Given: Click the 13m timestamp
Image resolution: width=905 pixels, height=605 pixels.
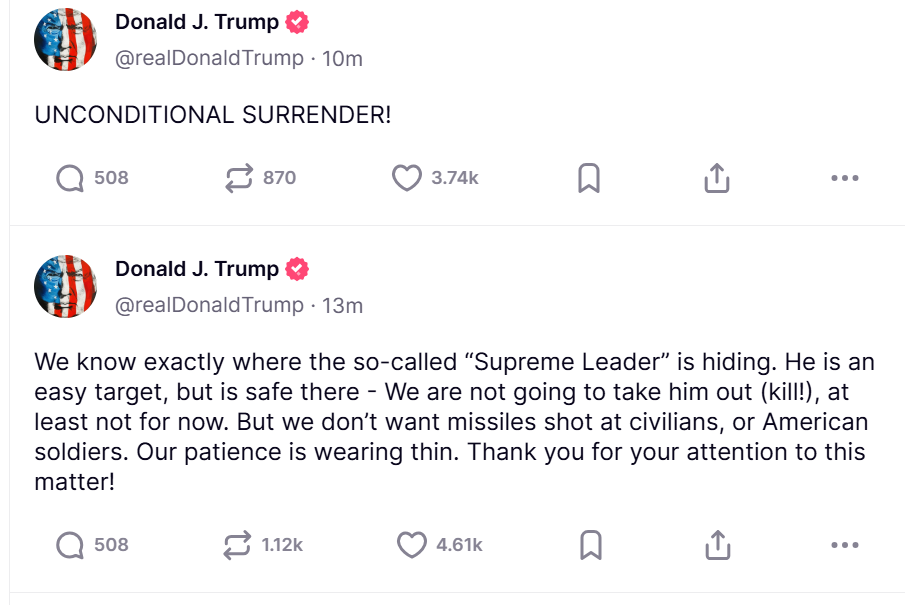Looking at the screenshot, I should pos(342,305).
